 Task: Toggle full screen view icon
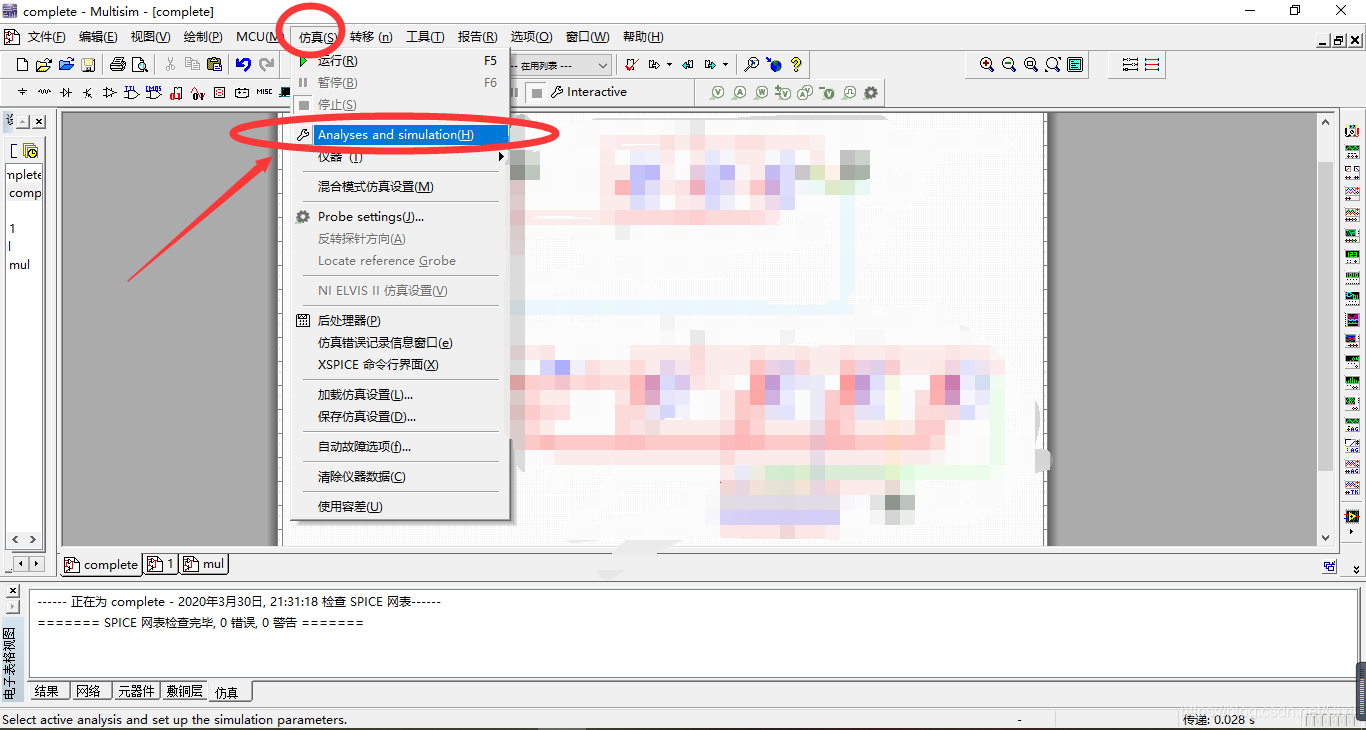[x=1075, y=65]
